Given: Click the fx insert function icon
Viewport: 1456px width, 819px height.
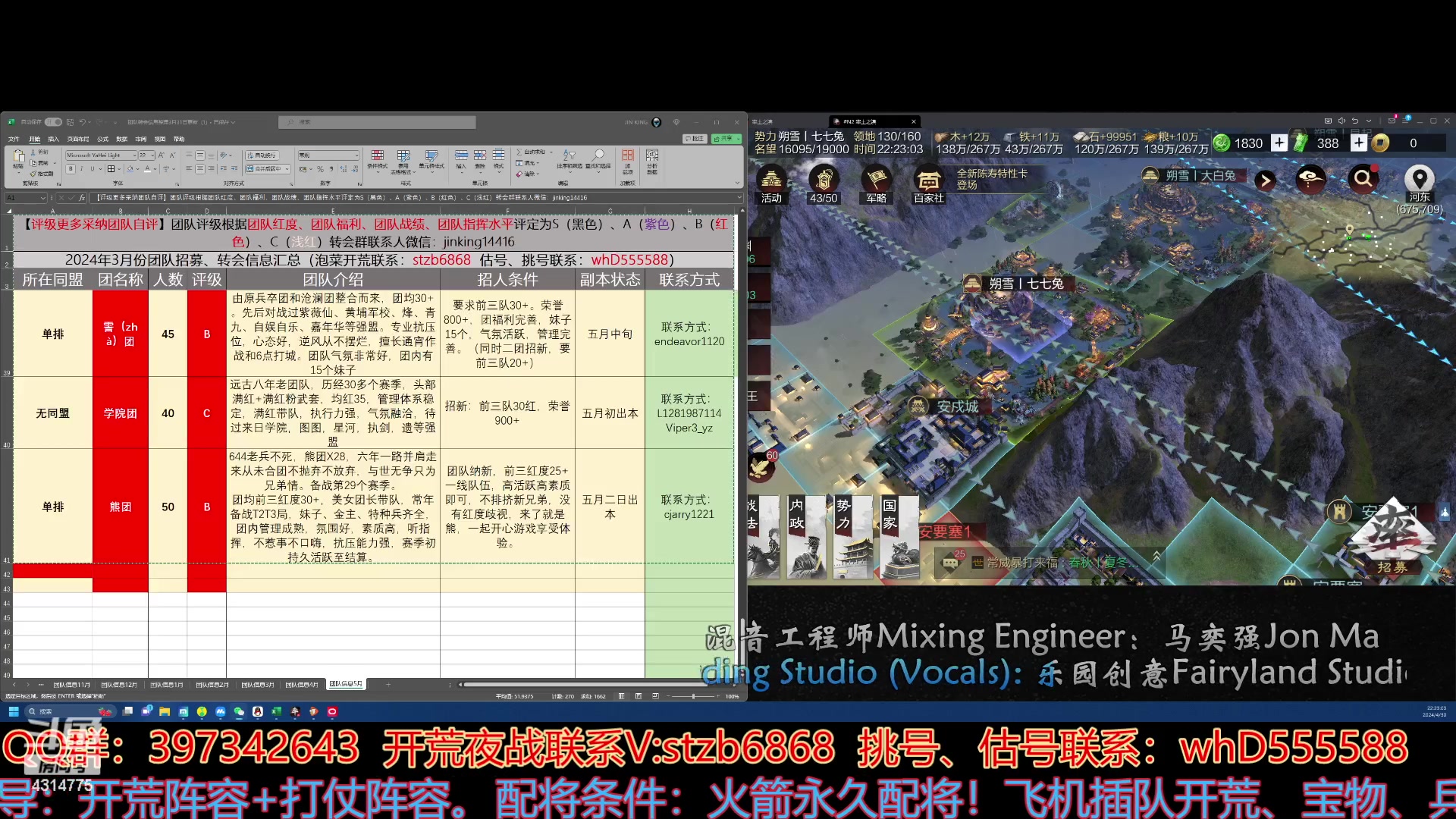Looking at the screenshot, I should pos(82,198).
